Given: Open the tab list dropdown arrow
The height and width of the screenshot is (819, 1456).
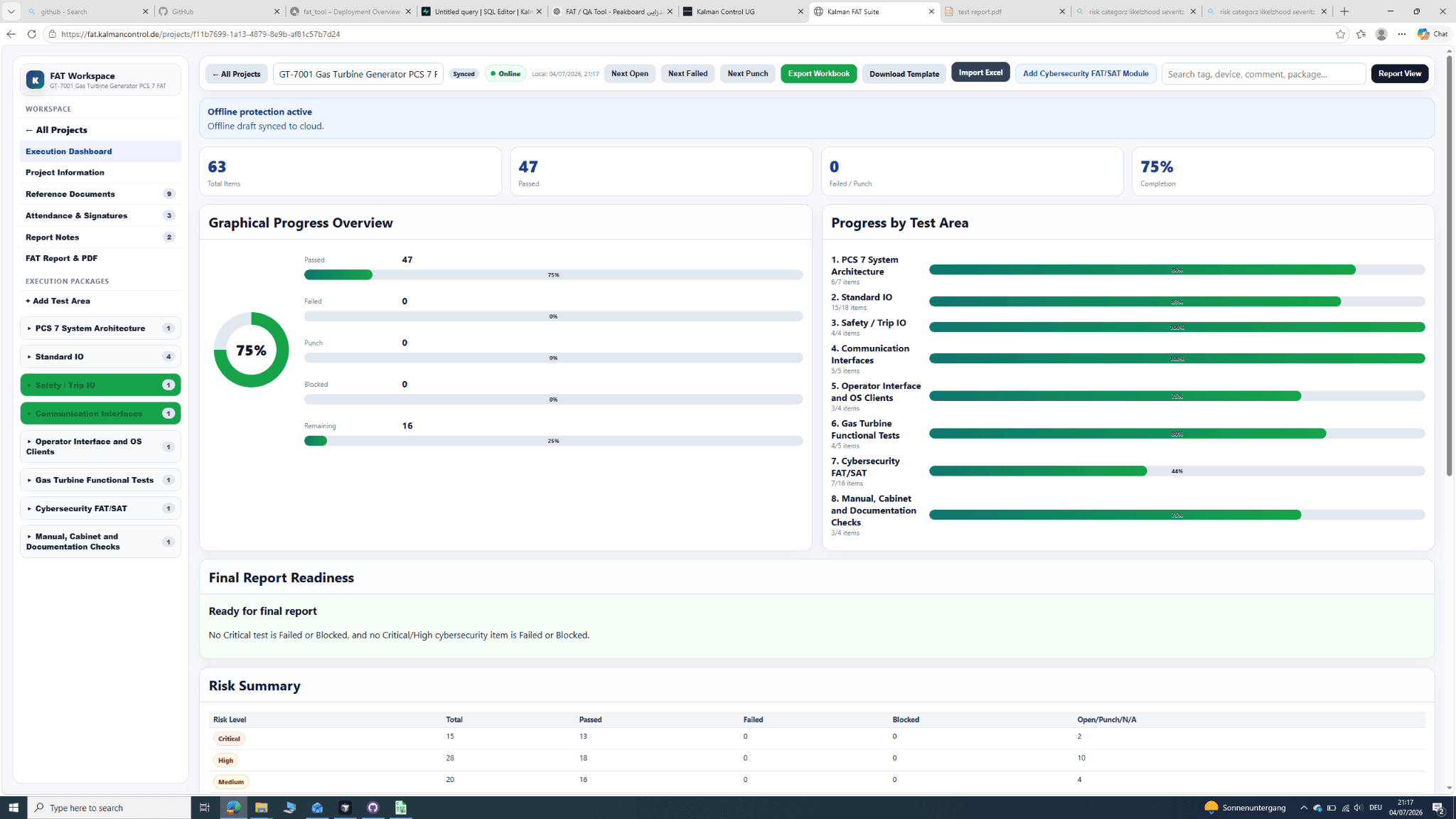Looking at the screenshot, I should 11,11.
